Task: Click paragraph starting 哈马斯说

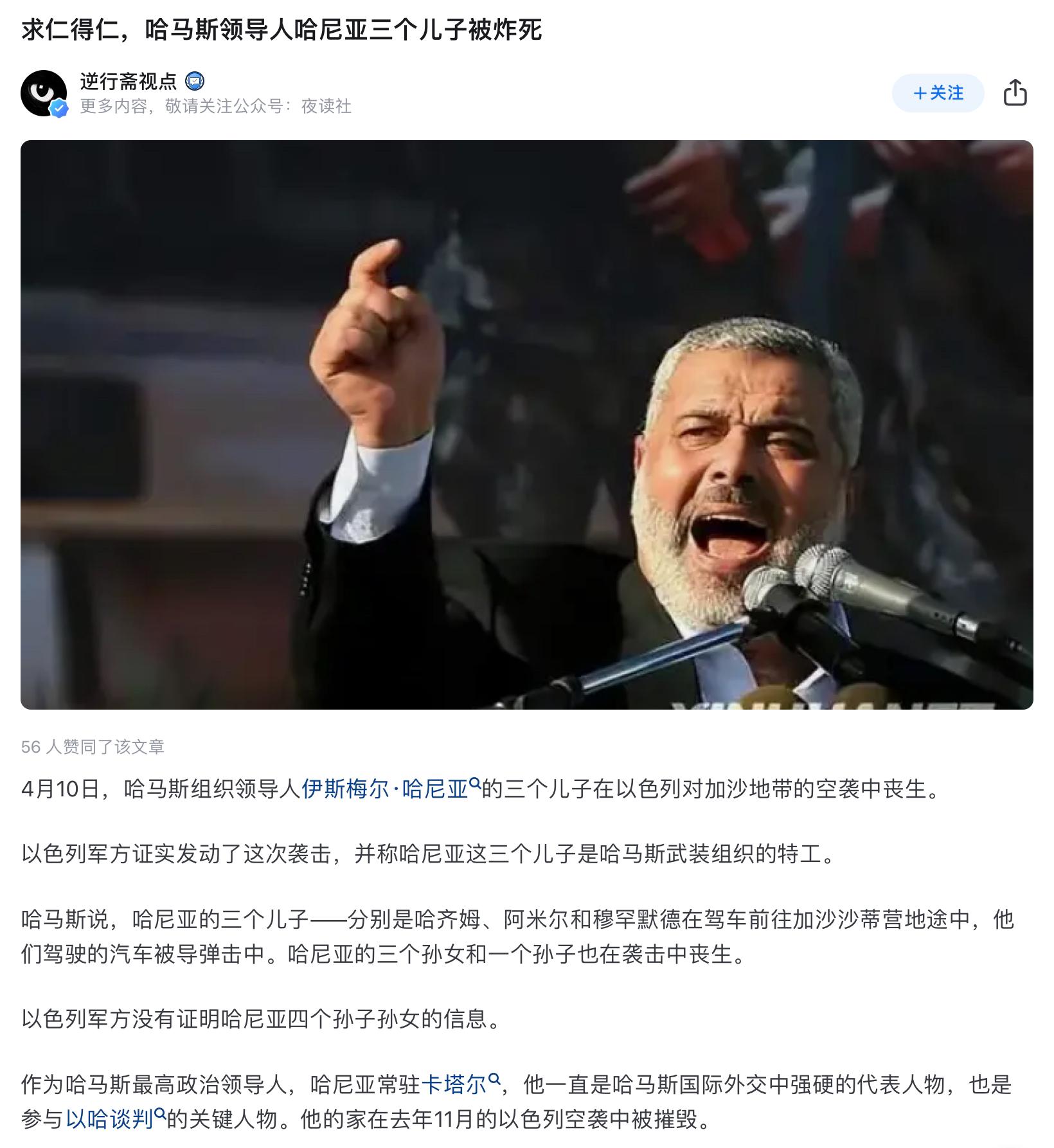Action: pyautogui.click(x=517, y=937)
